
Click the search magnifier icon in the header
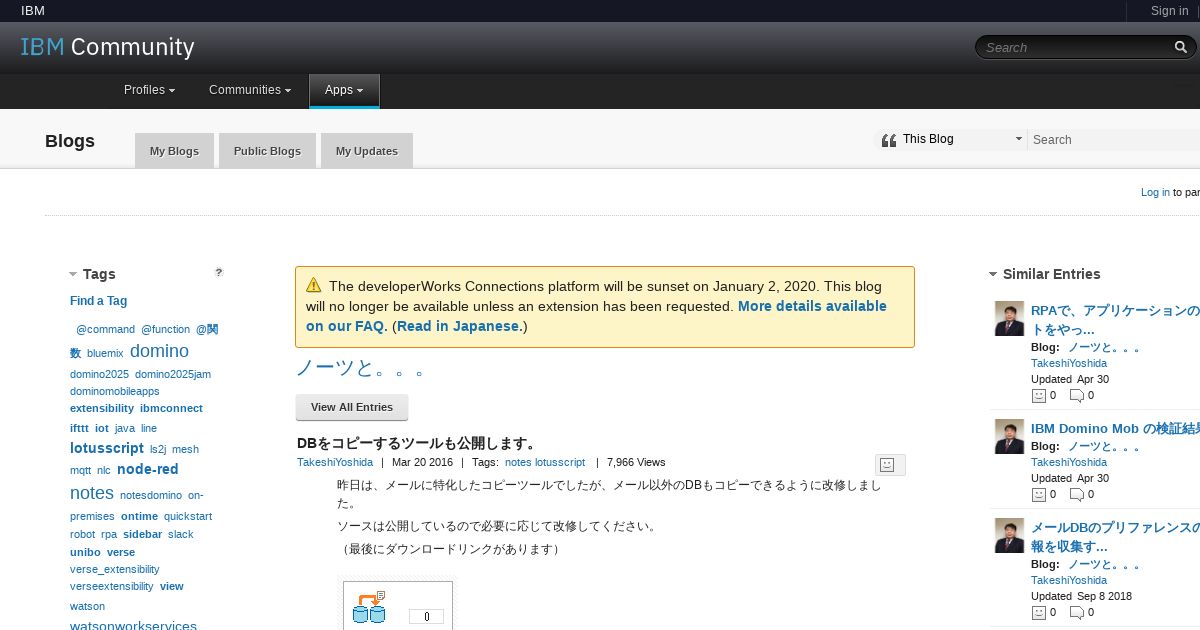(x=1181, y=47)
